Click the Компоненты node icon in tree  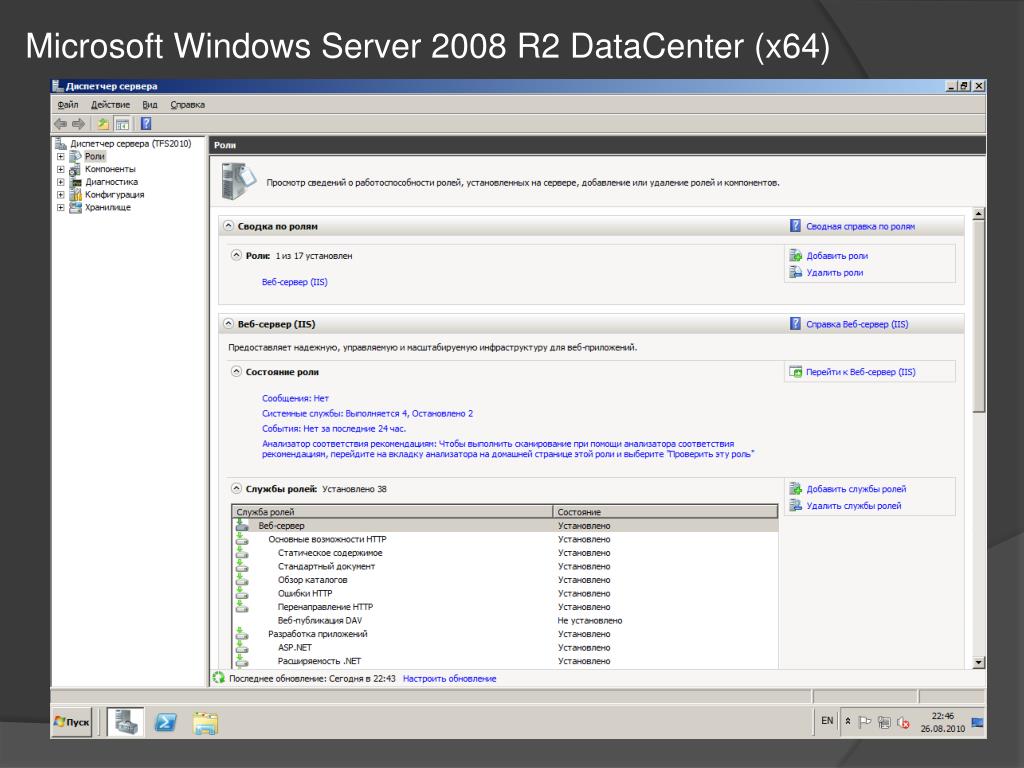coord(75,169)
